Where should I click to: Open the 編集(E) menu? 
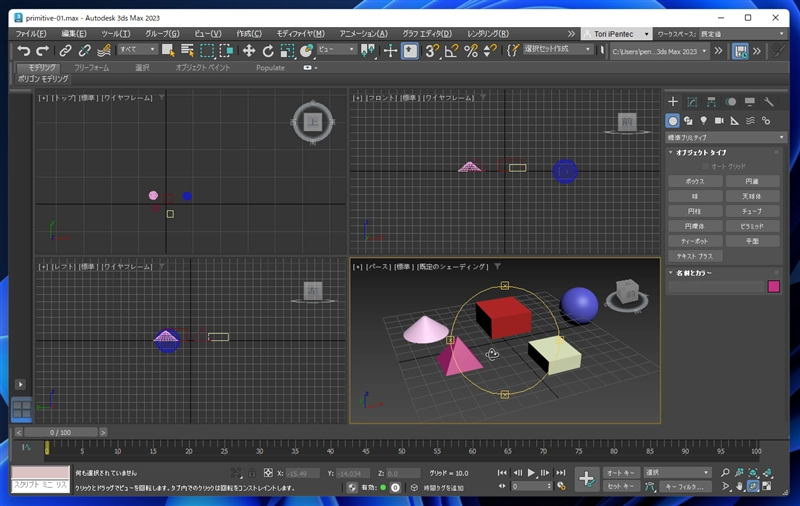(74, 34)
